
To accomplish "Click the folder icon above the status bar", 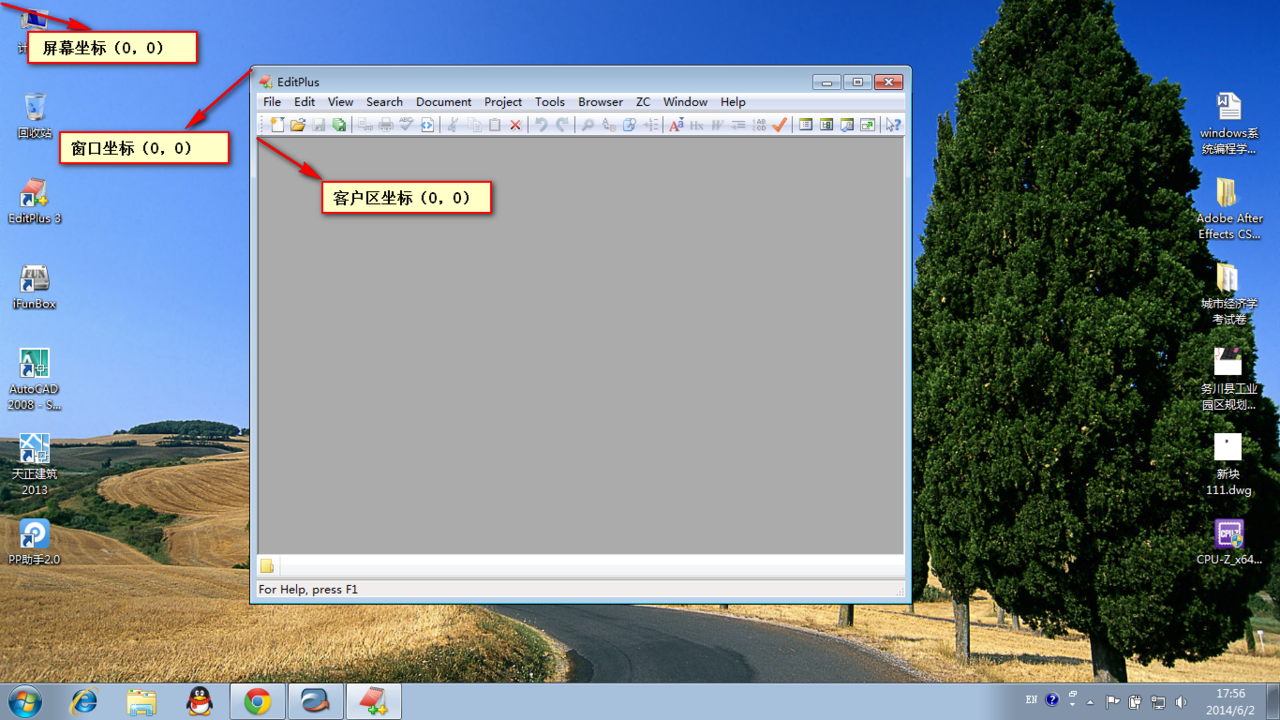I will [x=267, y=567].
